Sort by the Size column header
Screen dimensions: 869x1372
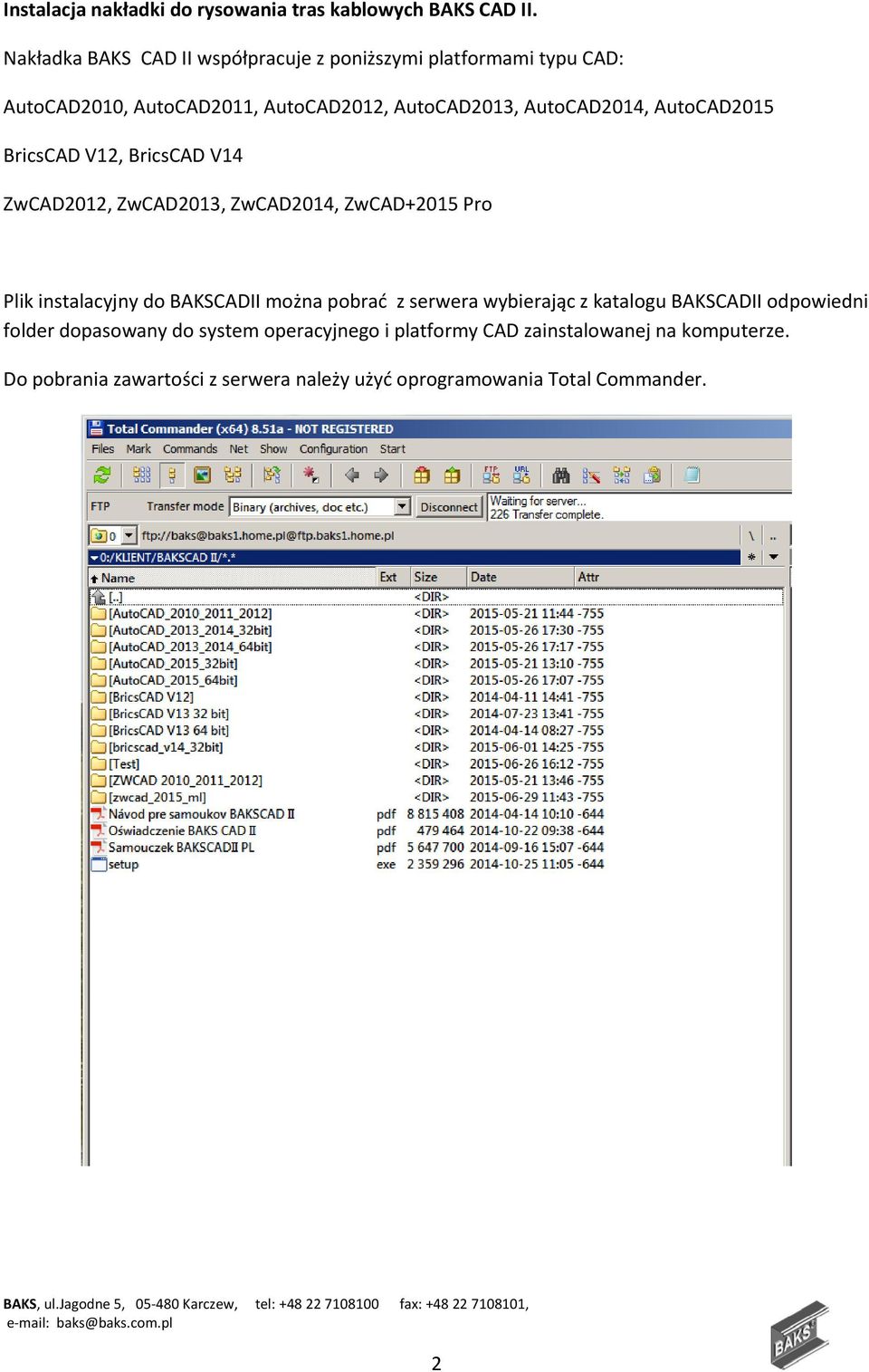click(438, 577)
